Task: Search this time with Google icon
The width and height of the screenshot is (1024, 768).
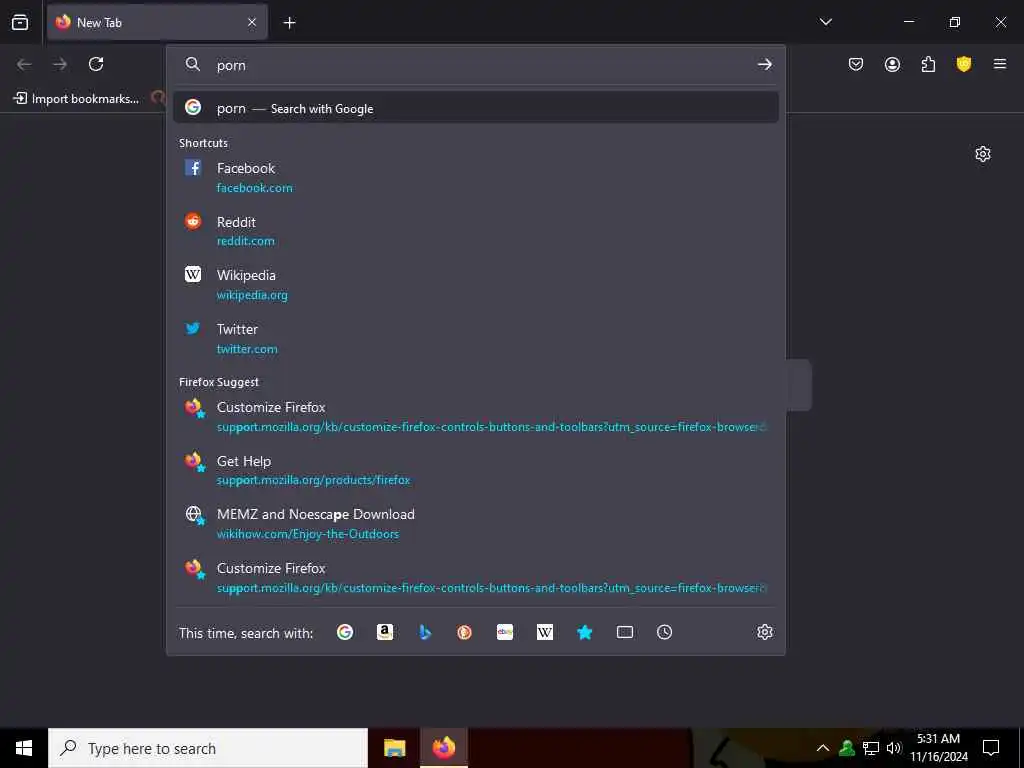Action: pyautogui.click(x=345, y=632)
